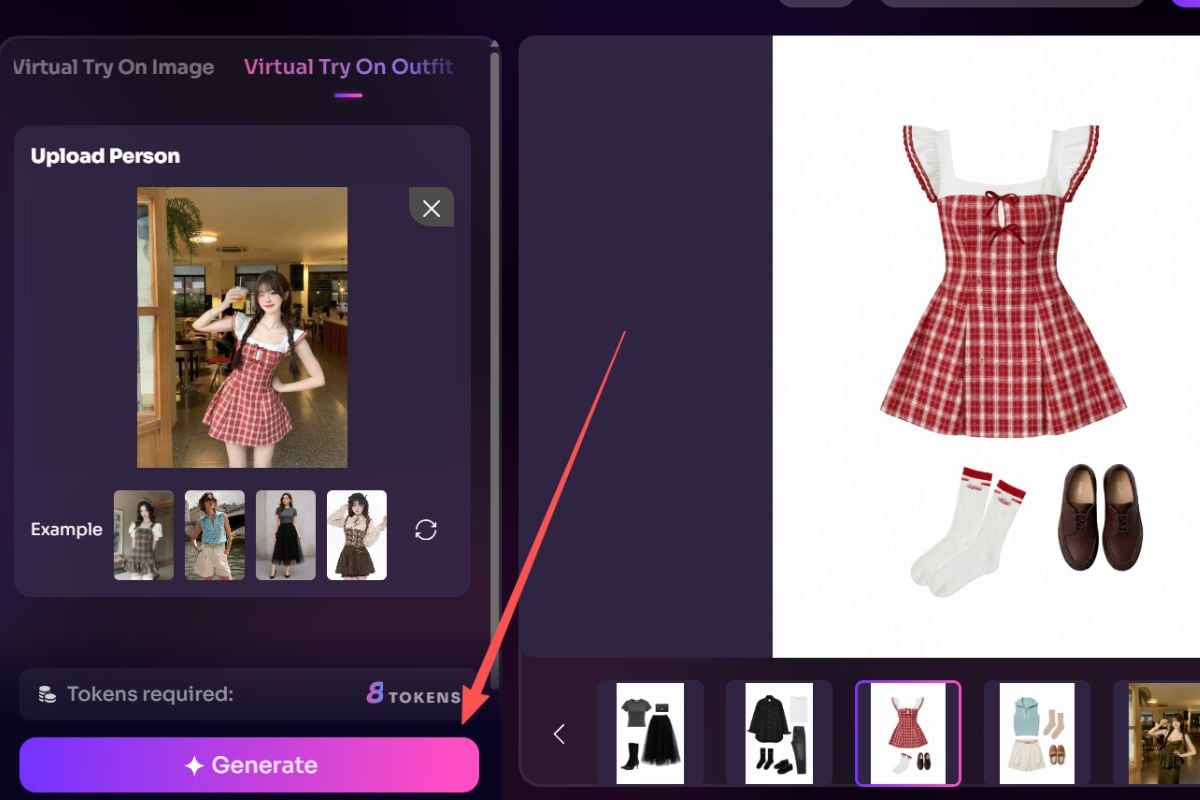Select the example wearing black tulle skirt
Viewport: 1200px width, 800px height.
point(286,535)
